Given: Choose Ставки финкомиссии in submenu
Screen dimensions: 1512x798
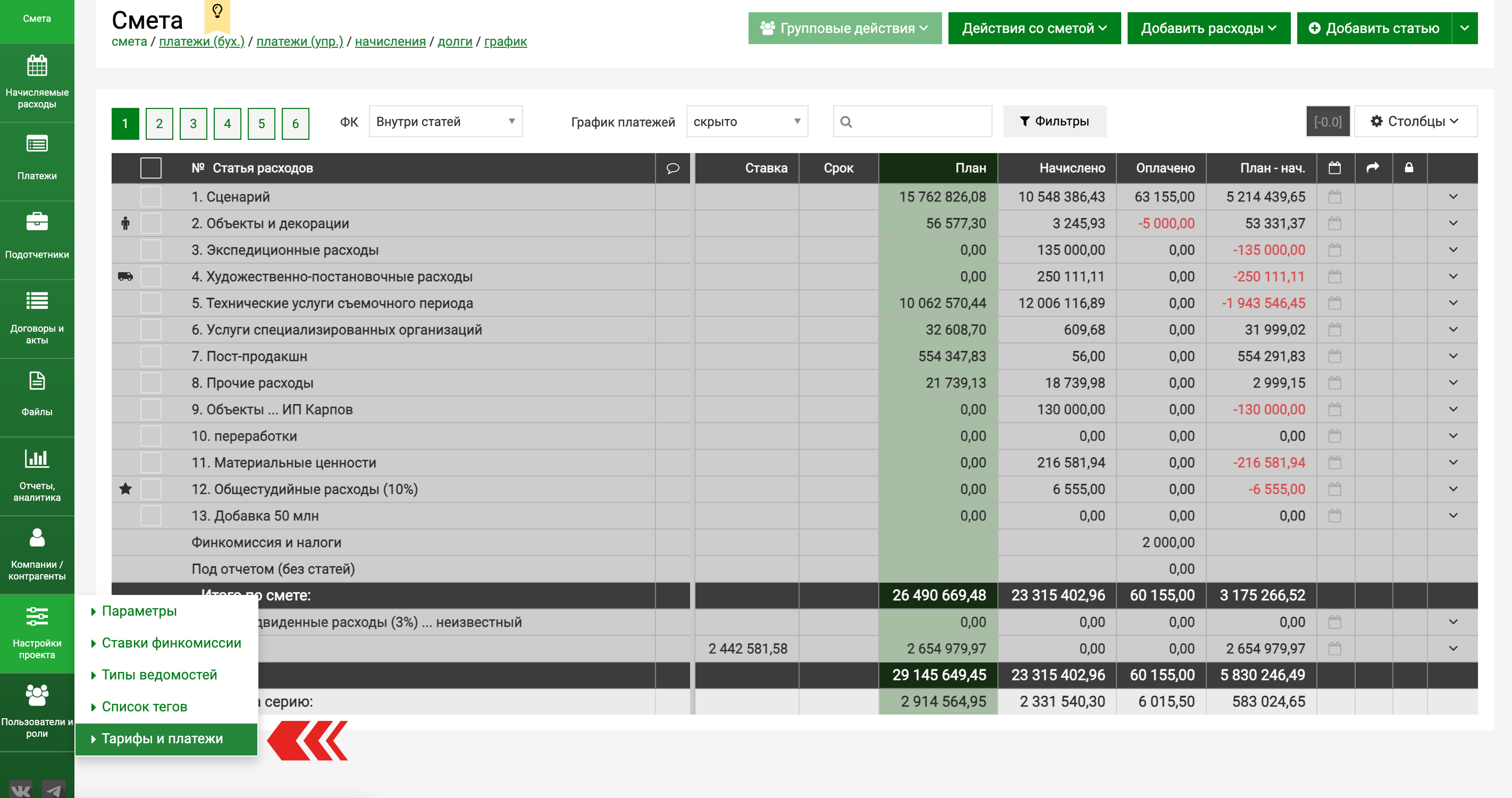Looking at the screenshot, I should click(x=171, y=643).
